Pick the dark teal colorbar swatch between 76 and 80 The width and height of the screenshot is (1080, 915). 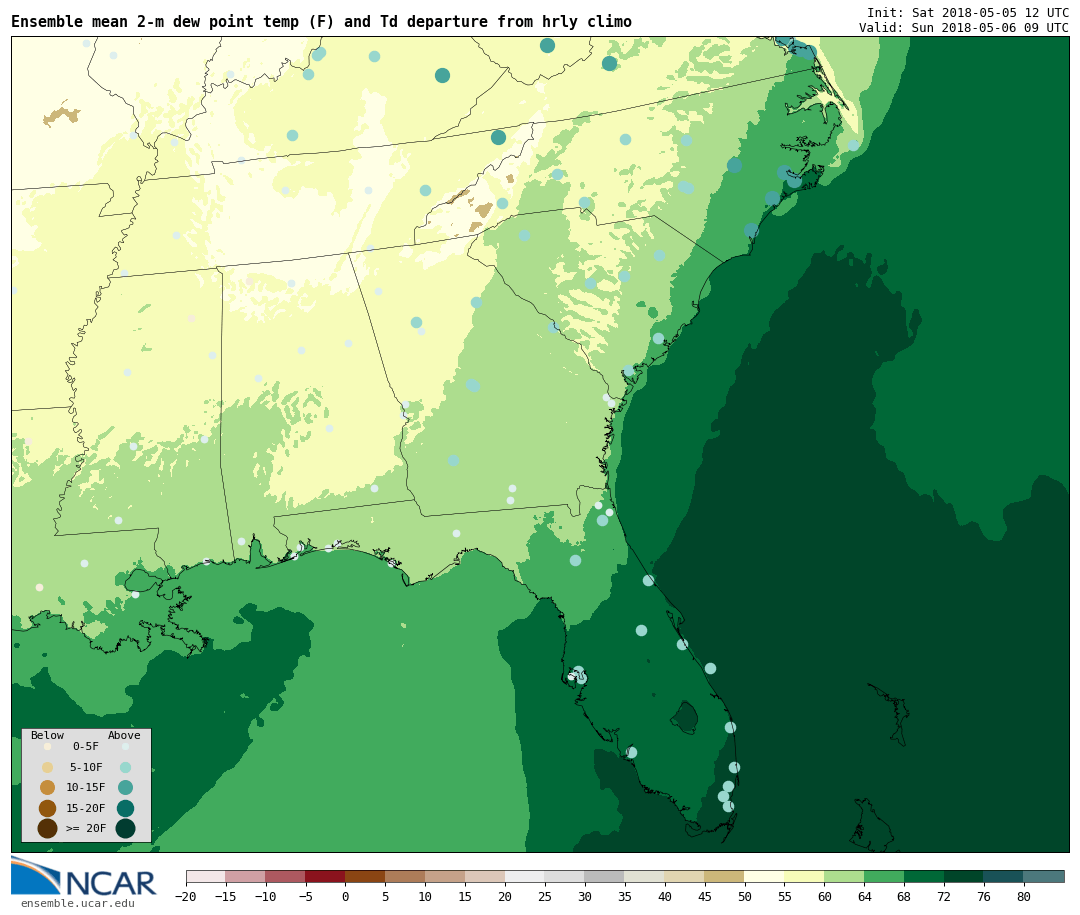(x=1004, y=877)
